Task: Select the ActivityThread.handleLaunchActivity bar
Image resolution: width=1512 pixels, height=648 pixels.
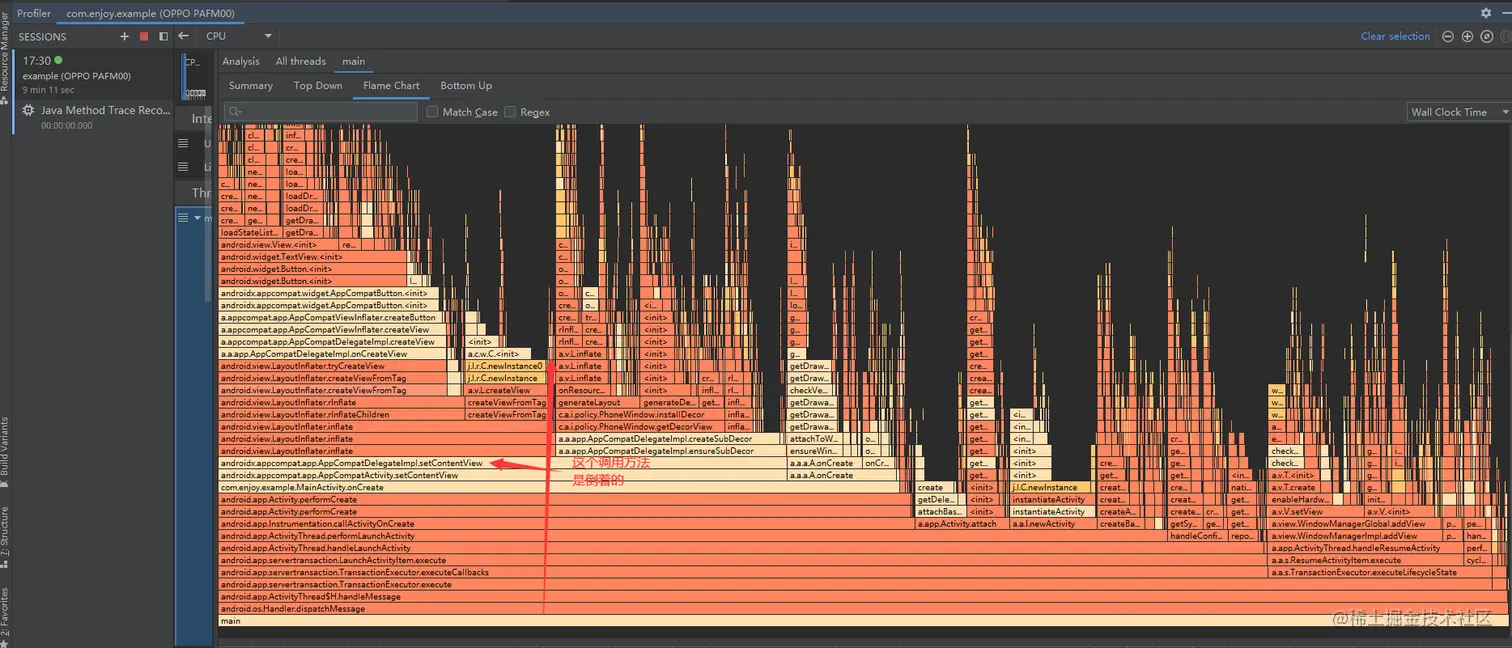Action: (x=742, y=548)
